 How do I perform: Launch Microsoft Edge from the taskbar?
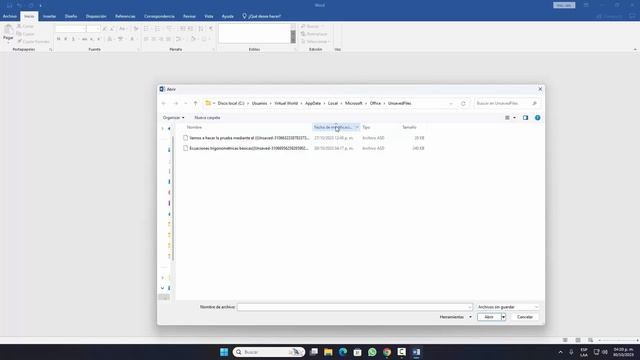(x=343, y=352)
